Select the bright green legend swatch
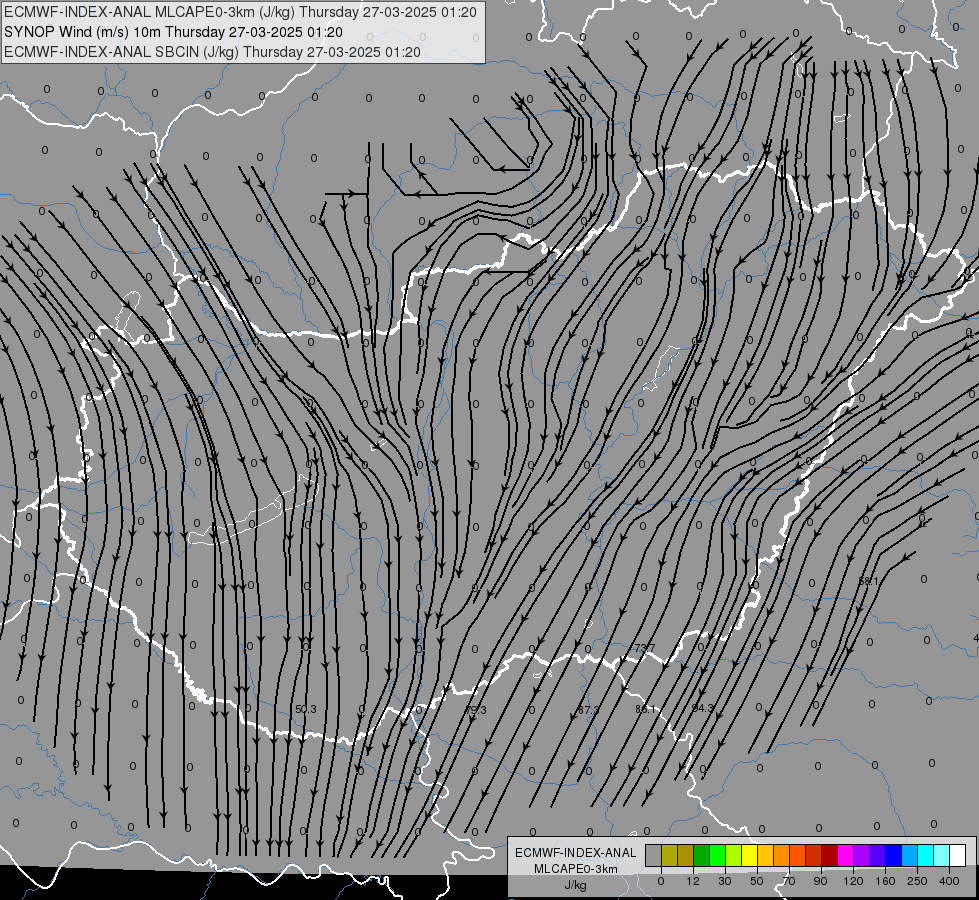Screen dimensions: 979x900 pos(717,856)
